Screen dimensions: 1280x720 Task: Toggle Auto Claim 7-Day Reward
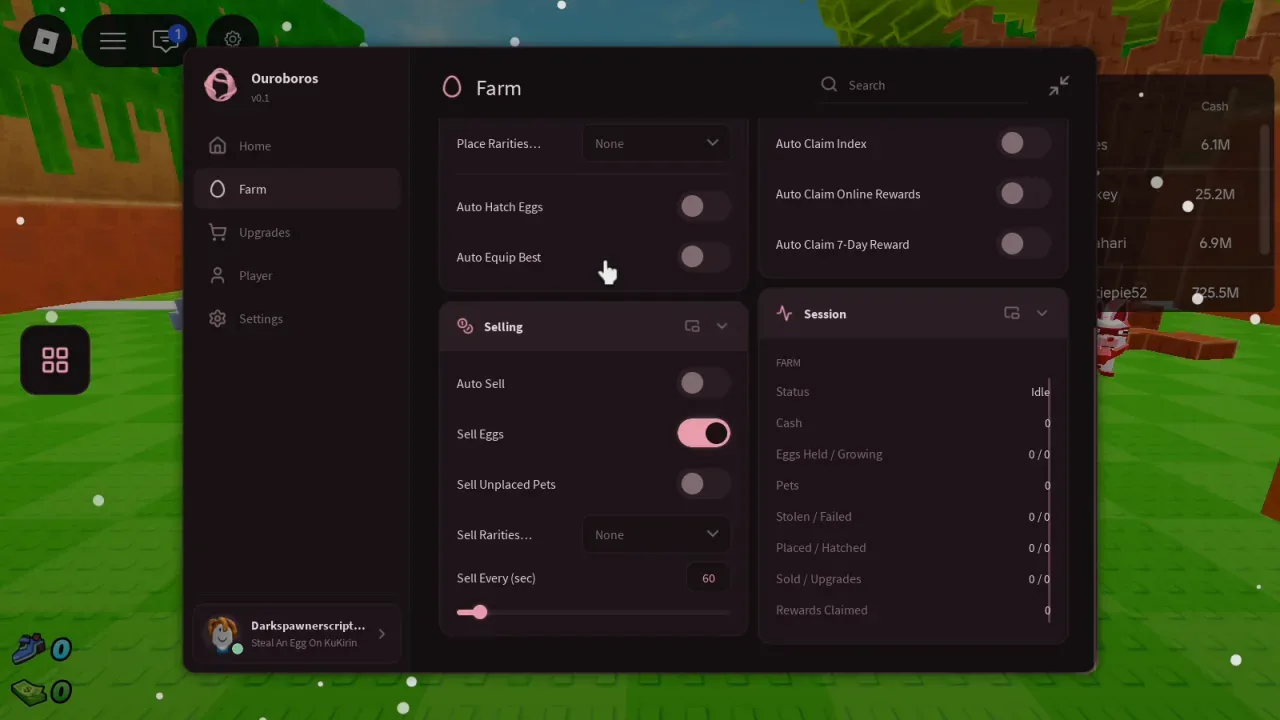point(1024,244)
